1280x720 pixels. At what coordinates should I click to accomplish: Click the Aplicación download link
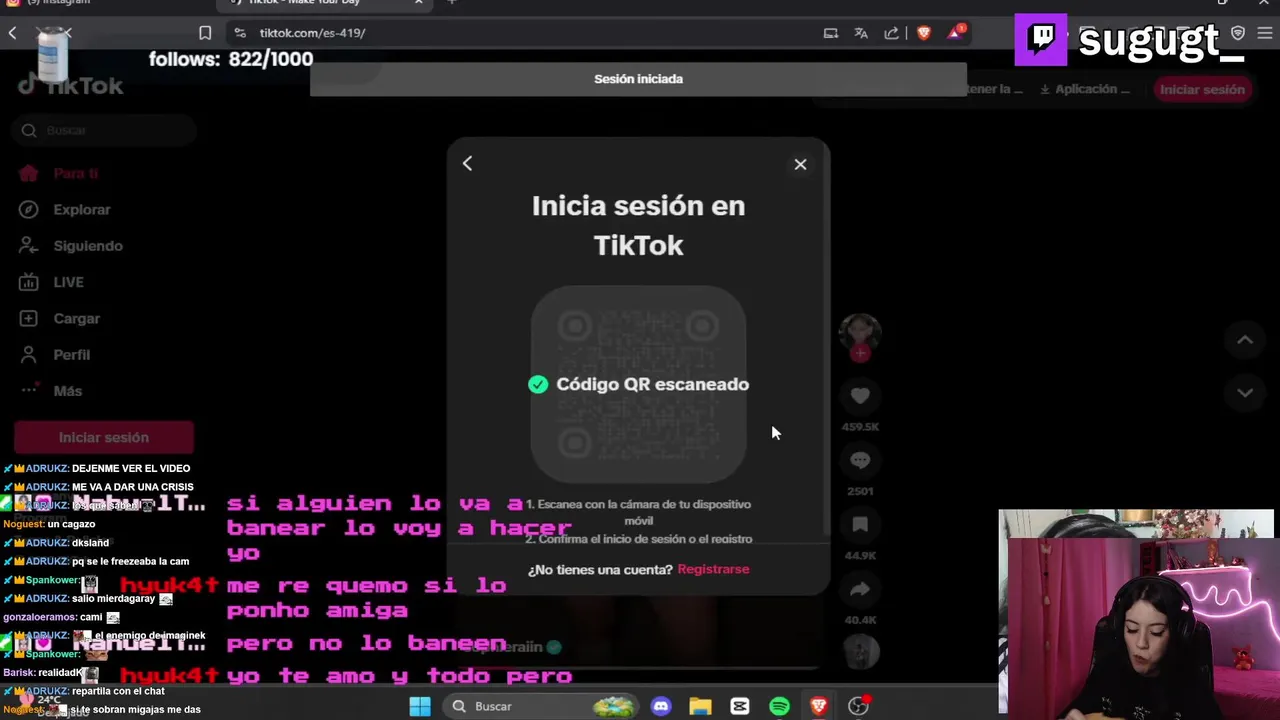pos(1084,89)
